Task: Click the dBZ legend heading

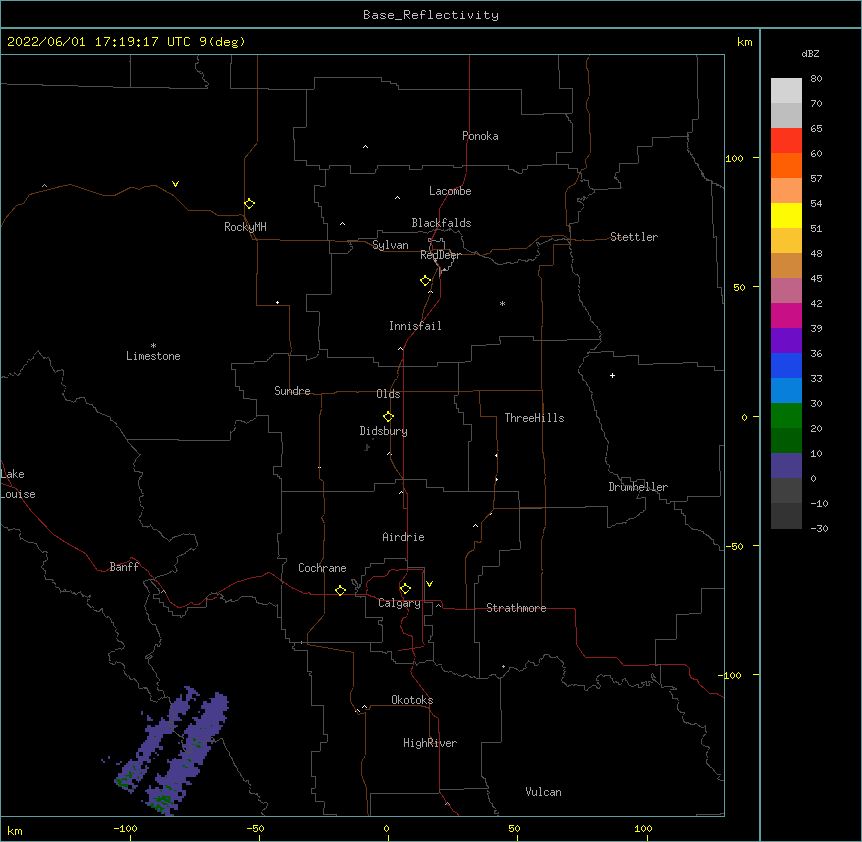Action: point(810,54)
